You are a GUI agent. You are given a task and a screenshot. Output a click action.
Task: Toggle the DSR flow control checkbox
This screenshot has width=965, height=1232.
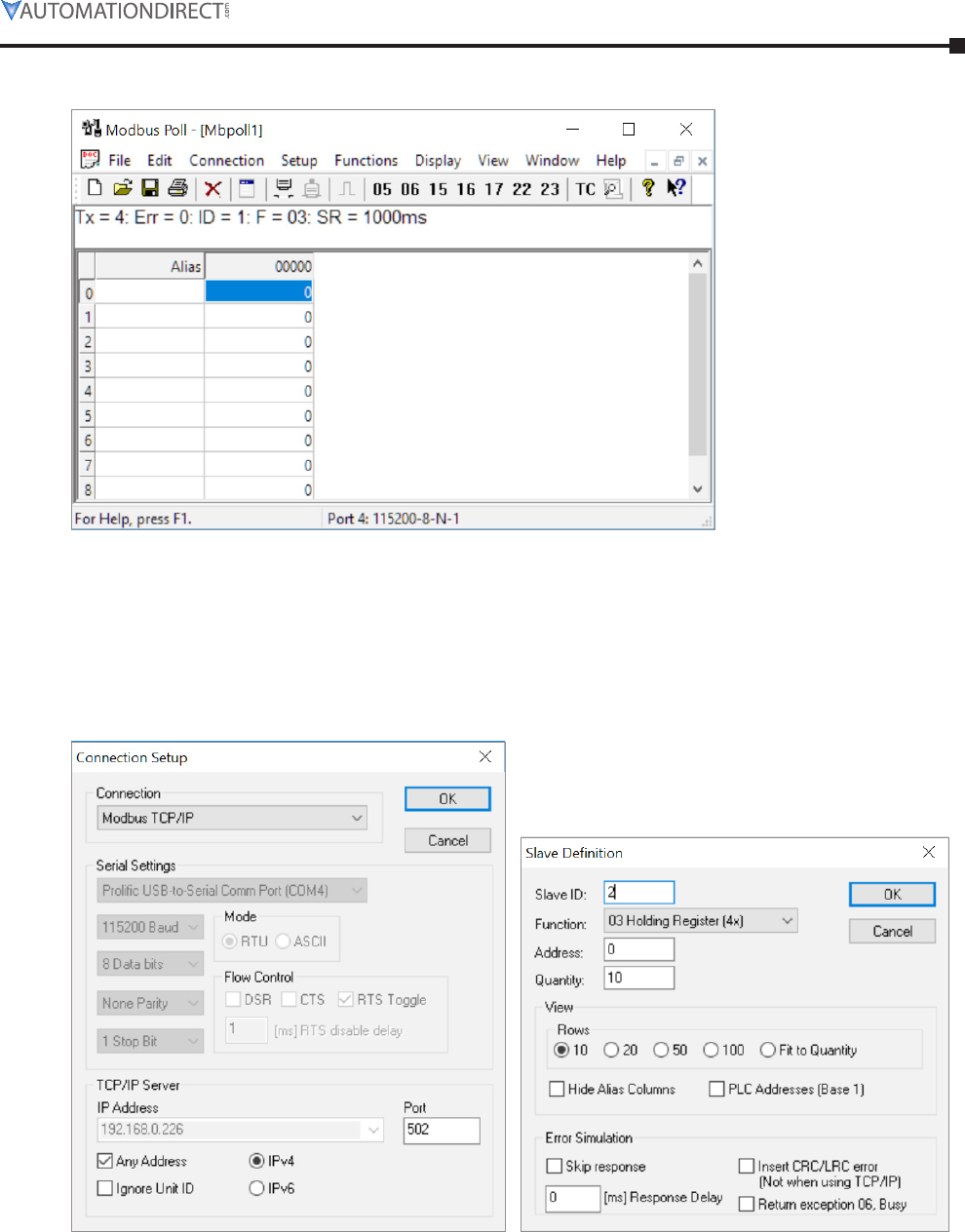233,999
